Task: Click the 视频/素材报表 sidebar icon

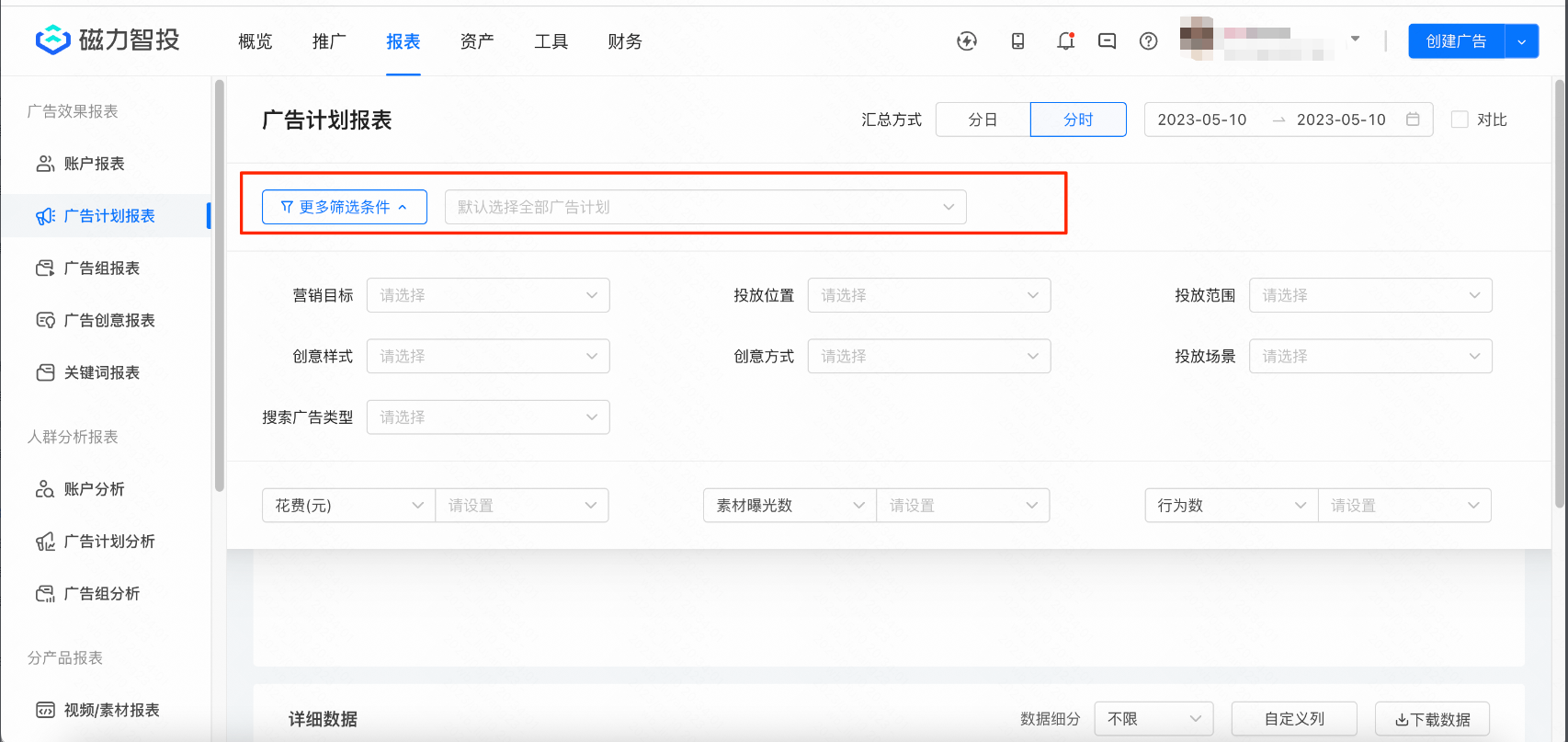Action: pyautogui.click(x=45, y=710)
